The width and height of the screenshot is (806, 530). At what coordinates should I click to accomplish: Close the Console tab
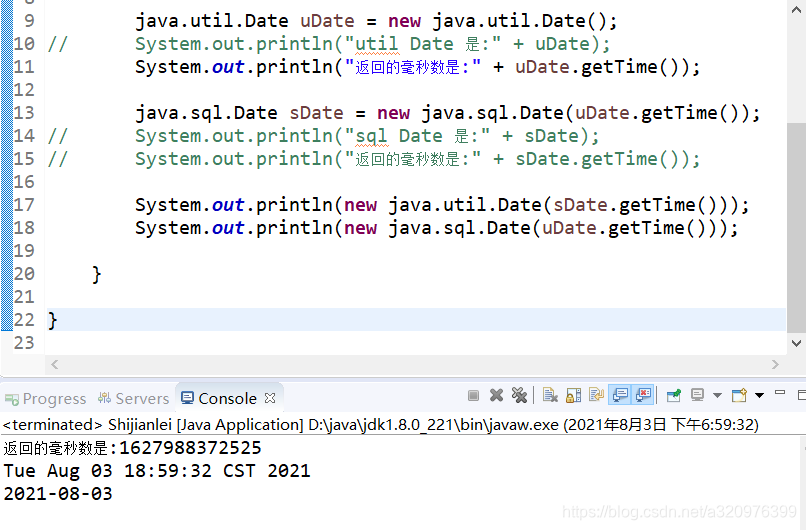click(x=270, y=398)
